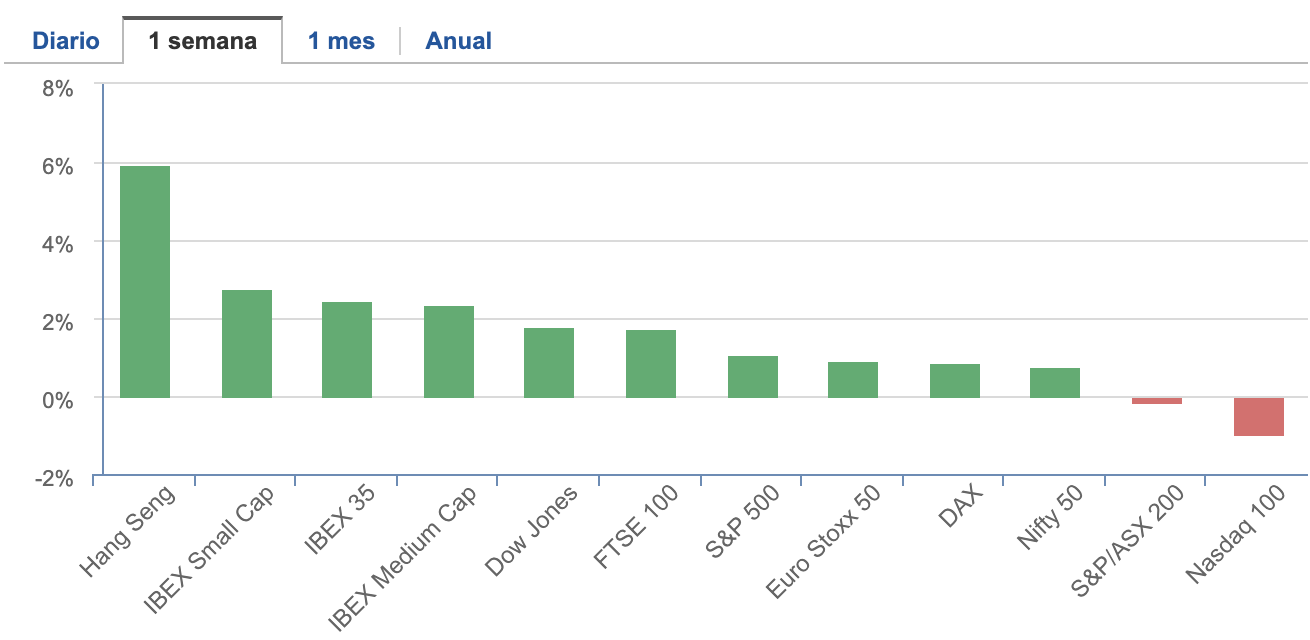Click the S&P/ASX 200 axis label
This screenshot has height=640, width=1310.
(x=1128, y=541)
